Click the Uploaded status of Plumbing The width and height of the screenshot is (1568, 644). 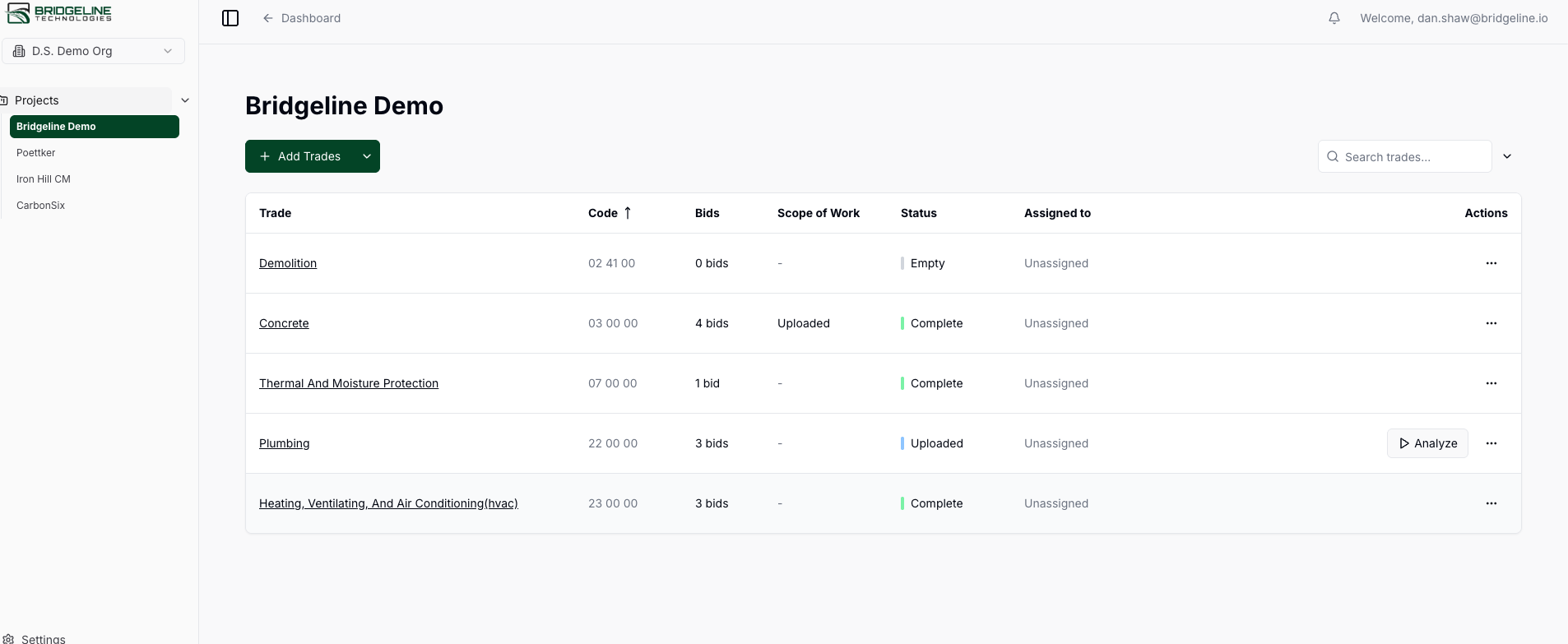pyautogui.click(x=932, y=443)
